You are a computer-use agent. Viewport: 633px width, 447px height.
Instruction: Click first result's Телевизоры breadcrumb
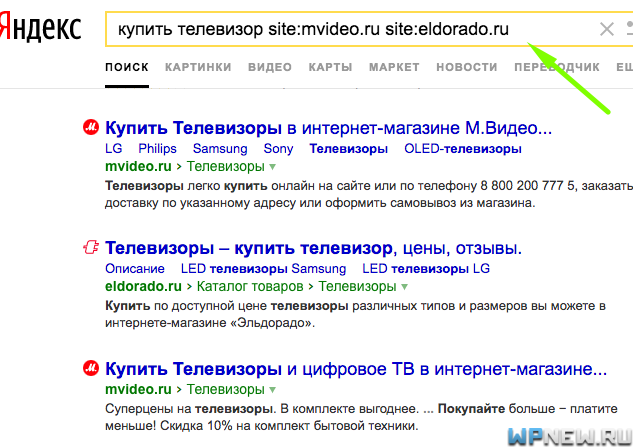[225, 166]
